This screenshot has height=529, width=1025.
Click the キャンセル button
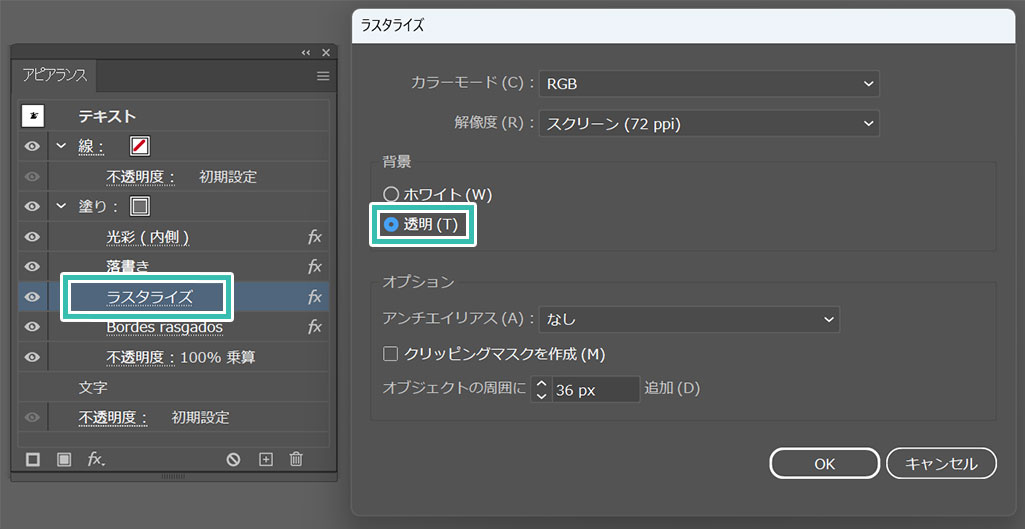(x=941, y=463)
